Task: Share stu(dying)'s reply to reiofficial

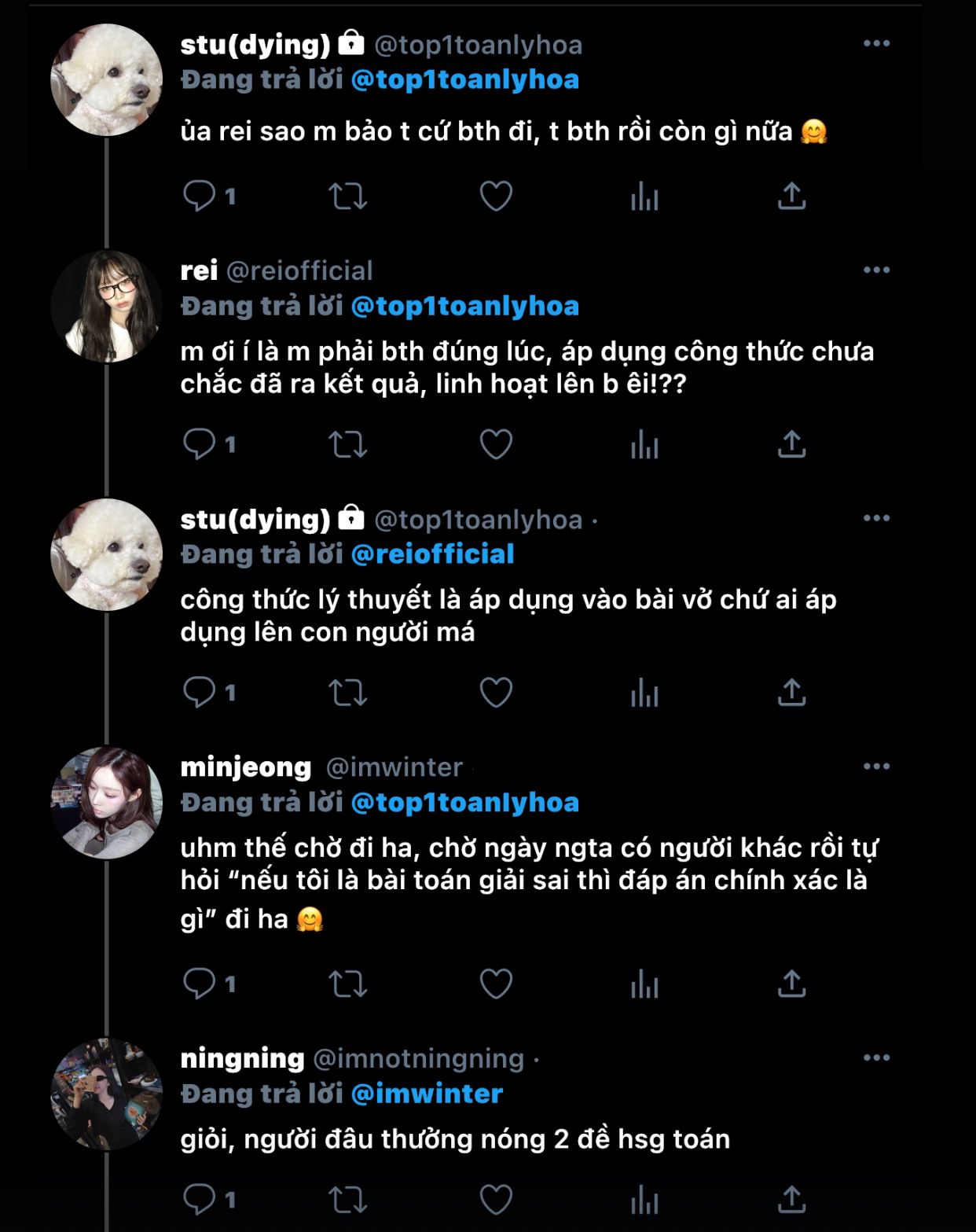Action: (792, 693)
